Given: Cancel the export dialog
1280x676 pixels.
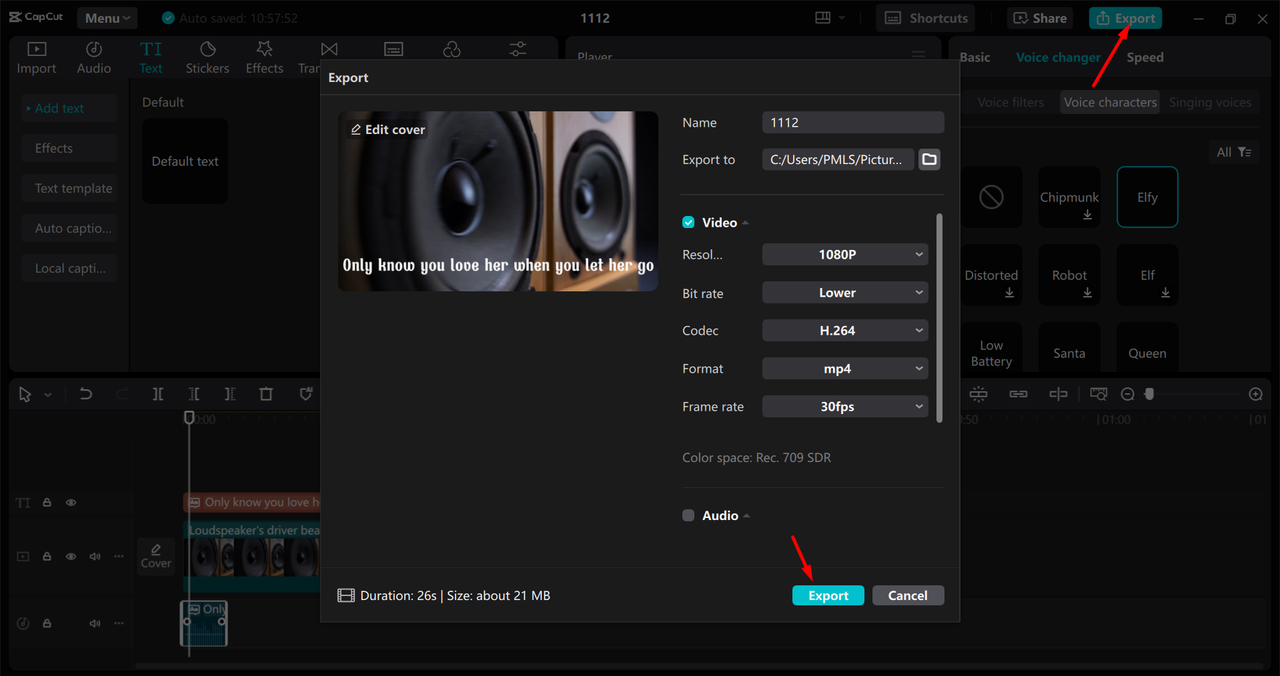Looking at the screenshot, I should [908, 595].
